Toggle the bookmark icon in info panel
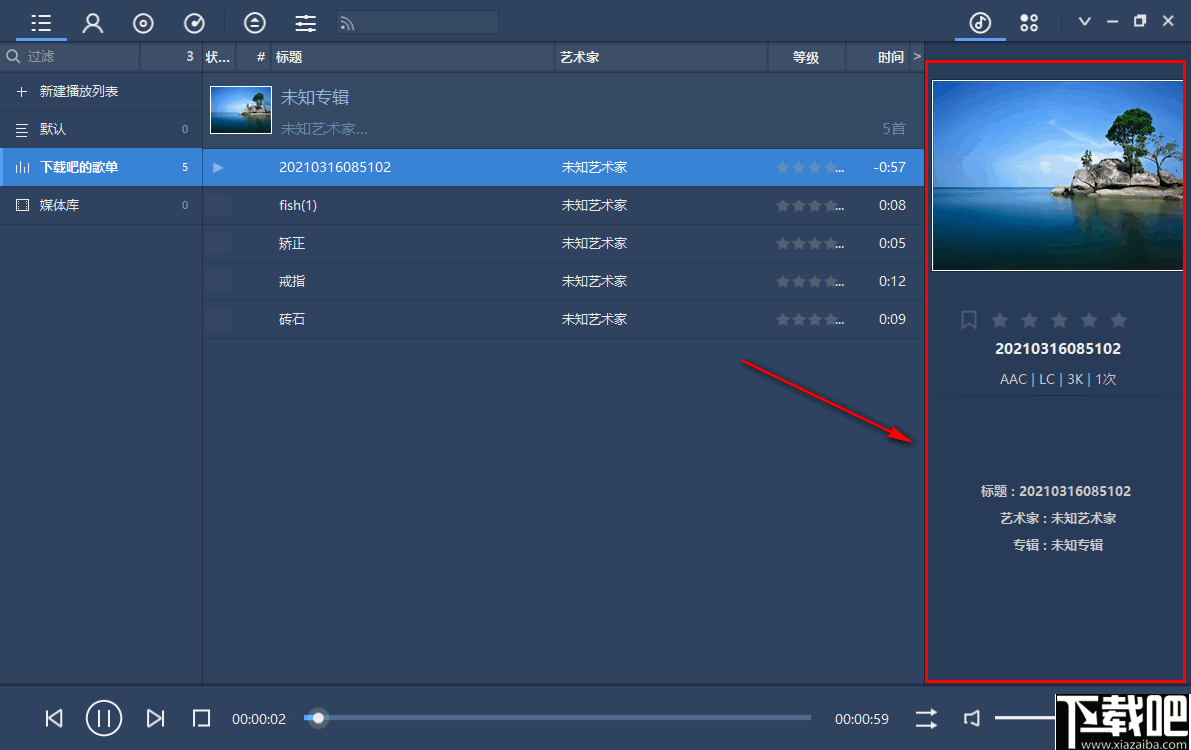Screen dimensions: 1191x750 (x=968, y=320)
